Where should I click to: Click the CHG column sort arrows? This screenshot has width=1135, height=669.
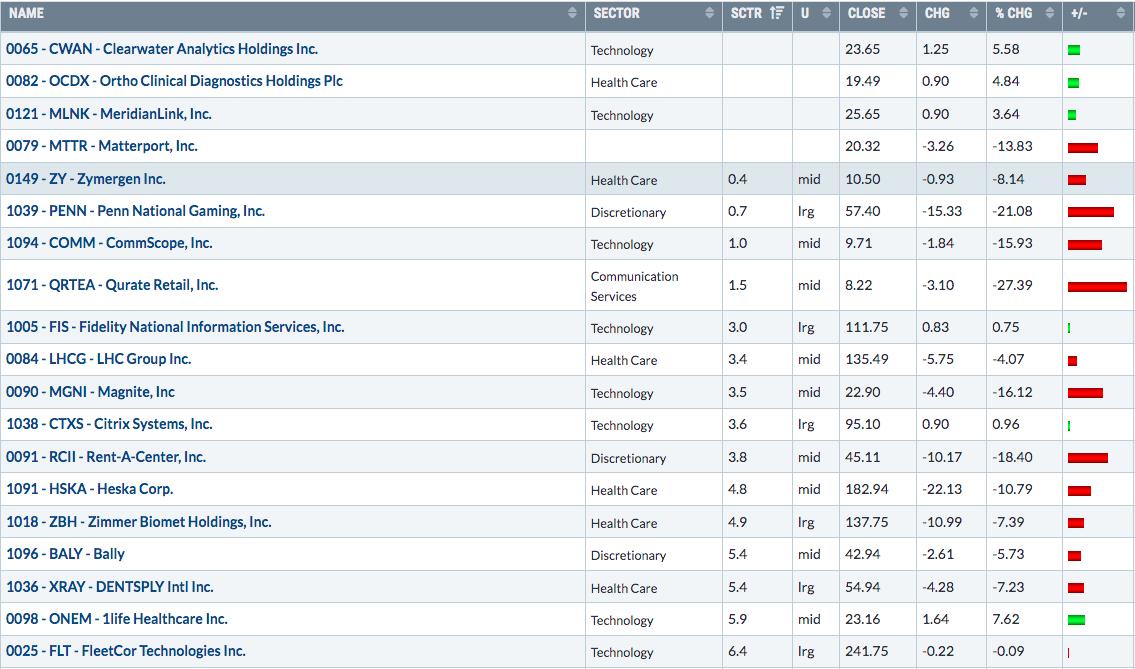pos(973,14)
